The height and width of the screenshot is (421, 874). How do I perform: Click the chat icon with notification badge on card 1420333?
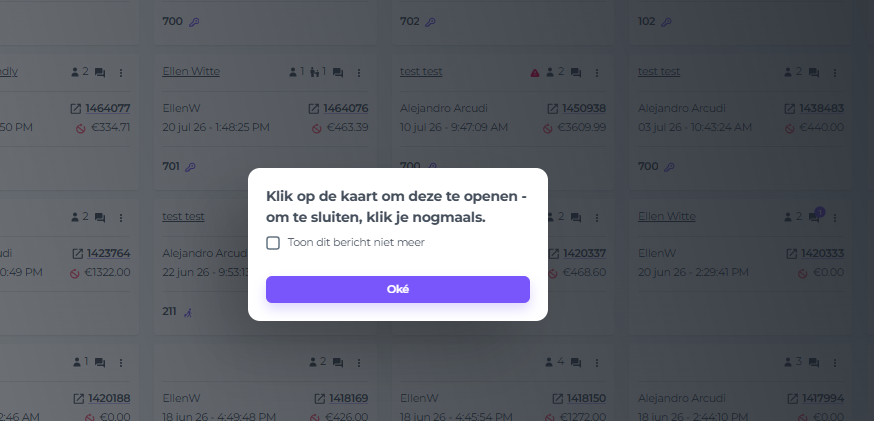814,217
